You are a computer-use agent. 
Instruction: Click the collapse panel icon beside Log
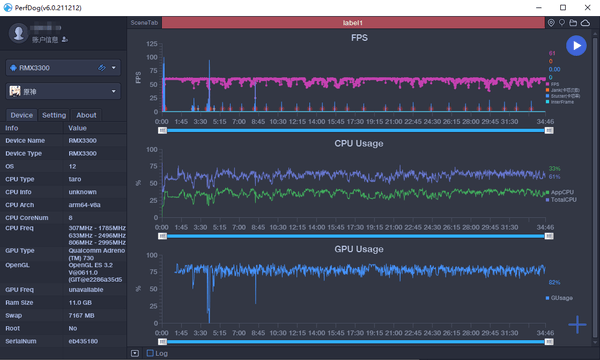tap(135, 353)
